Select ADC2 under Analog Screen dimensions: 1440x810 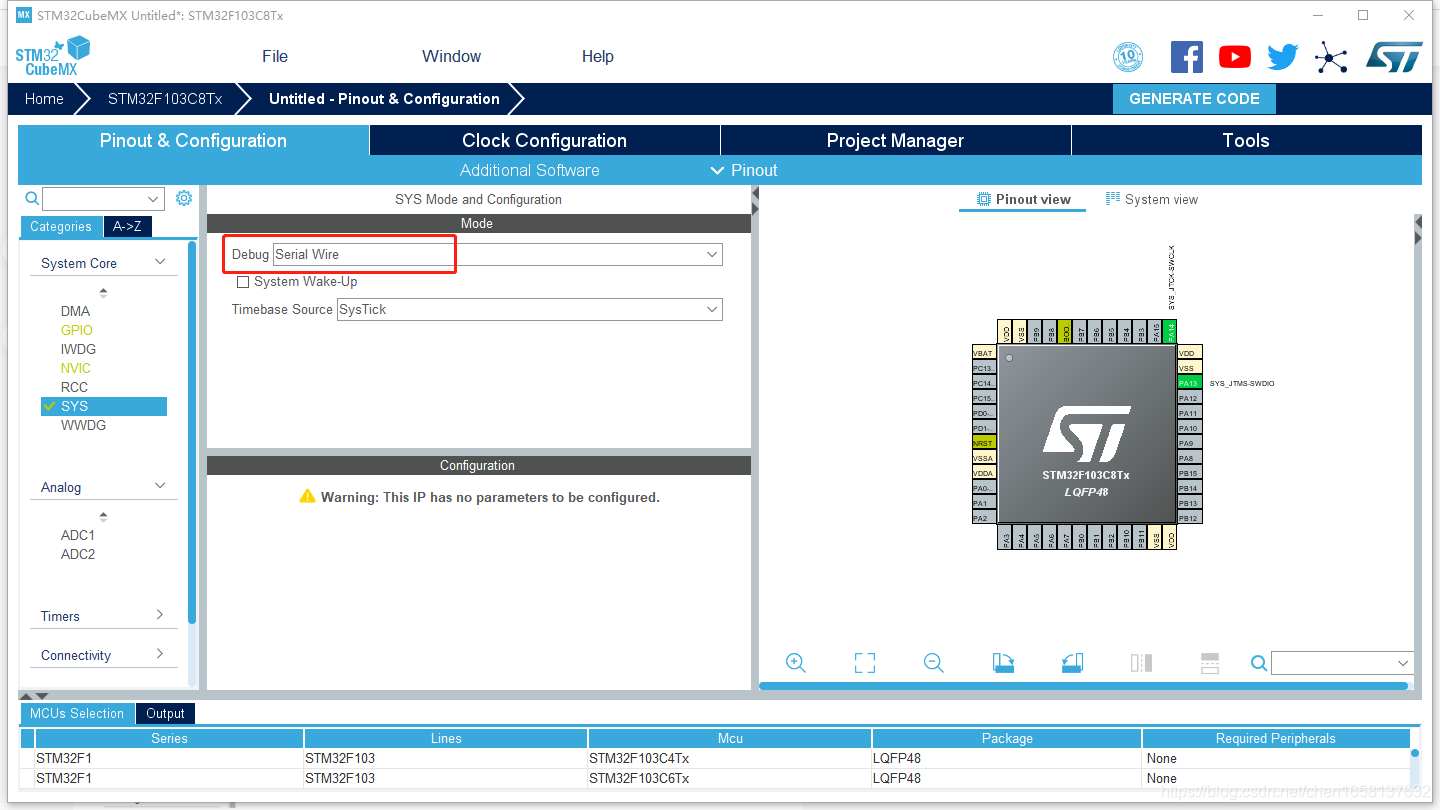click(x=78, y=554)
